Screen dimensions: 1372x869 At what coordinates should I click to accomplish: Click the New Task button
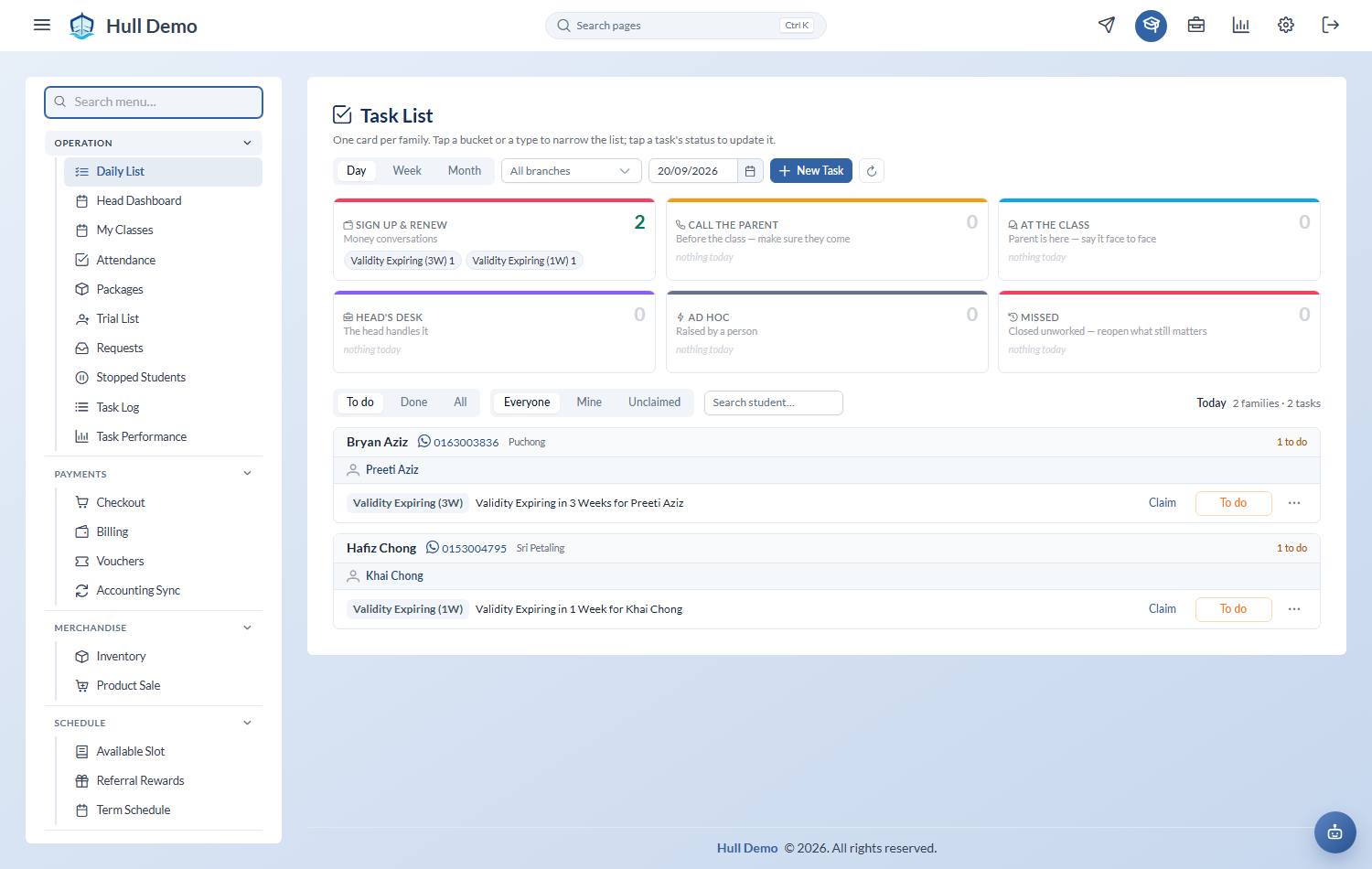(x=811, y=171)
